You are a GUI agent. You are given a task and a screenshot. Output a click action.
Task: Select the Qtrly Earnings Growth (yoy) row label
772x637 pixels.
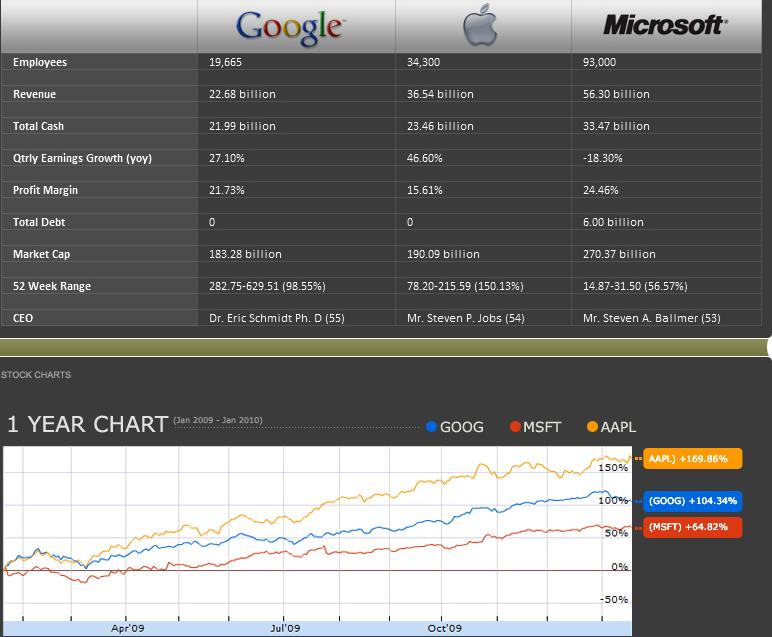82,158
